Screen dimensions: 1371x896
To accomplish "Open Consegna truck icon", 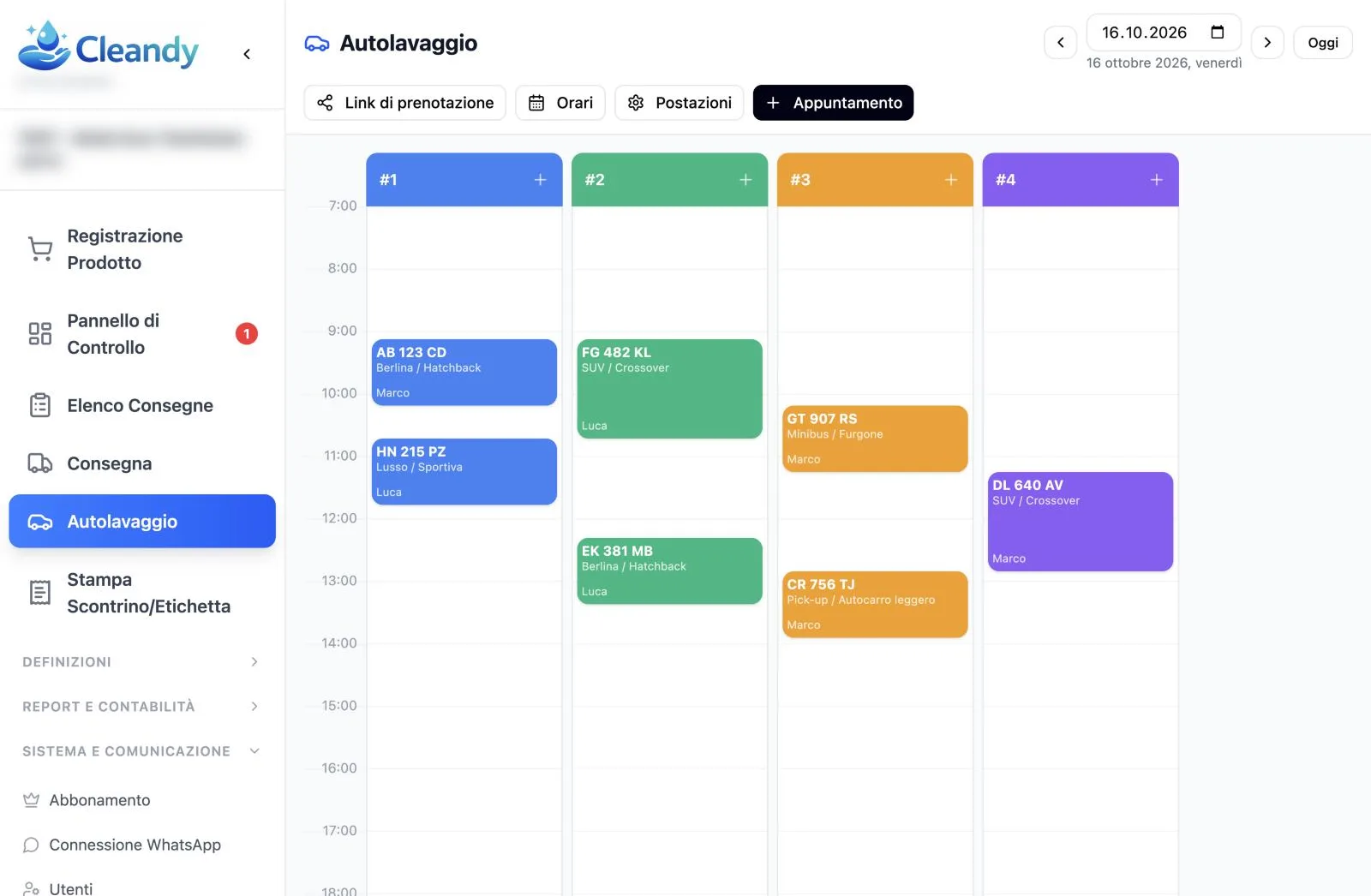I will click(x=39, y=463).
